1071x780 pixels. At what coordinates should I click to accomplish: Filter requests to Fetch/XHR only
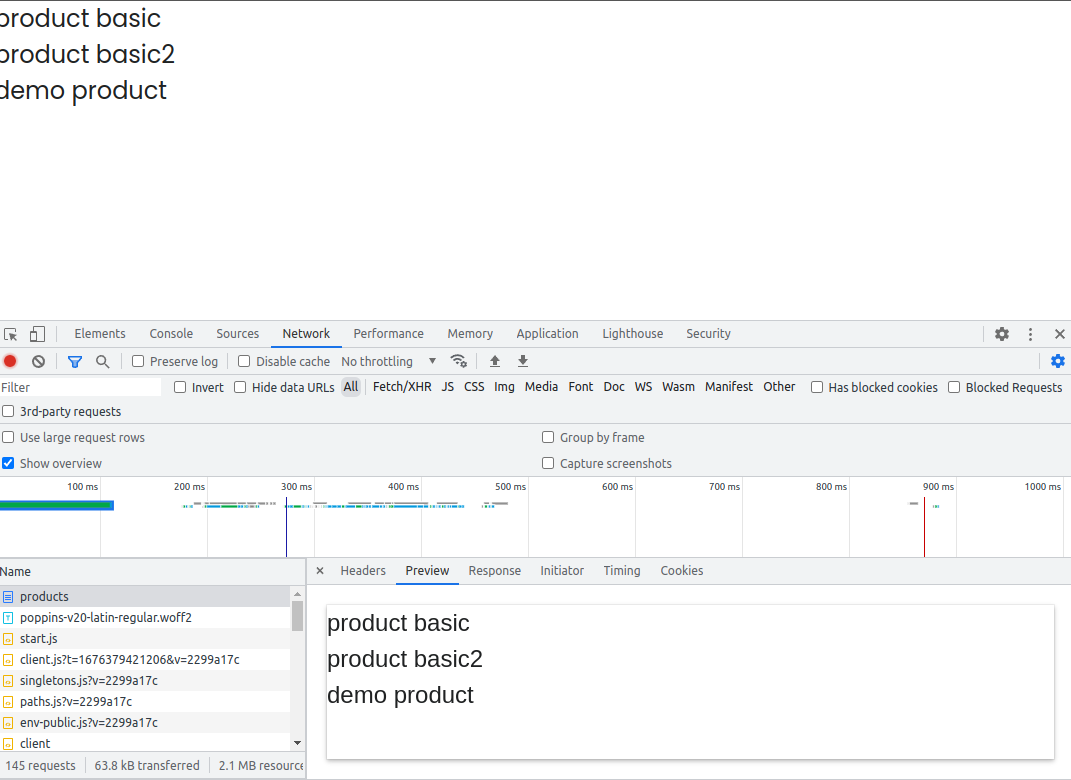tap(402, 386)
